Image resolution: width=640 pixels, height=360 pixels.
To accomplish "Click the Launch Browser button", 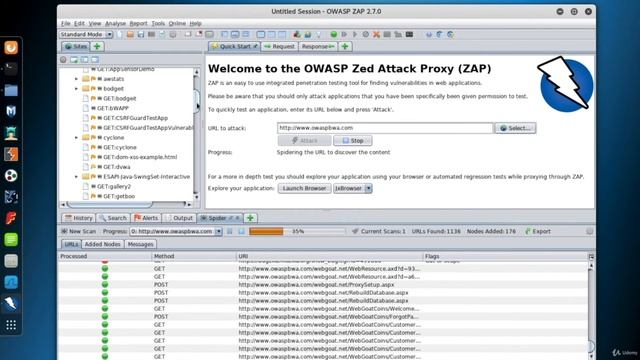I will point(304,189).
